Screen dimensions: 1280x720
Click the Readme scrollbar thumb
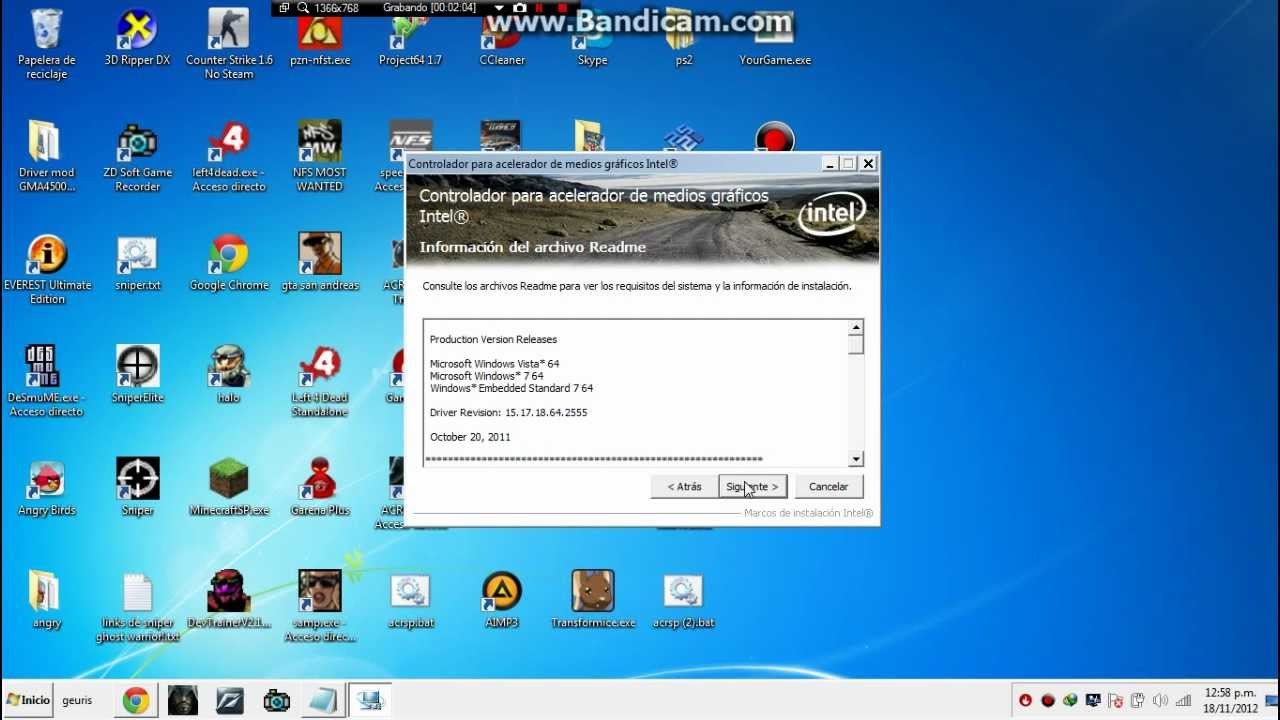click(x=856, y=345)
